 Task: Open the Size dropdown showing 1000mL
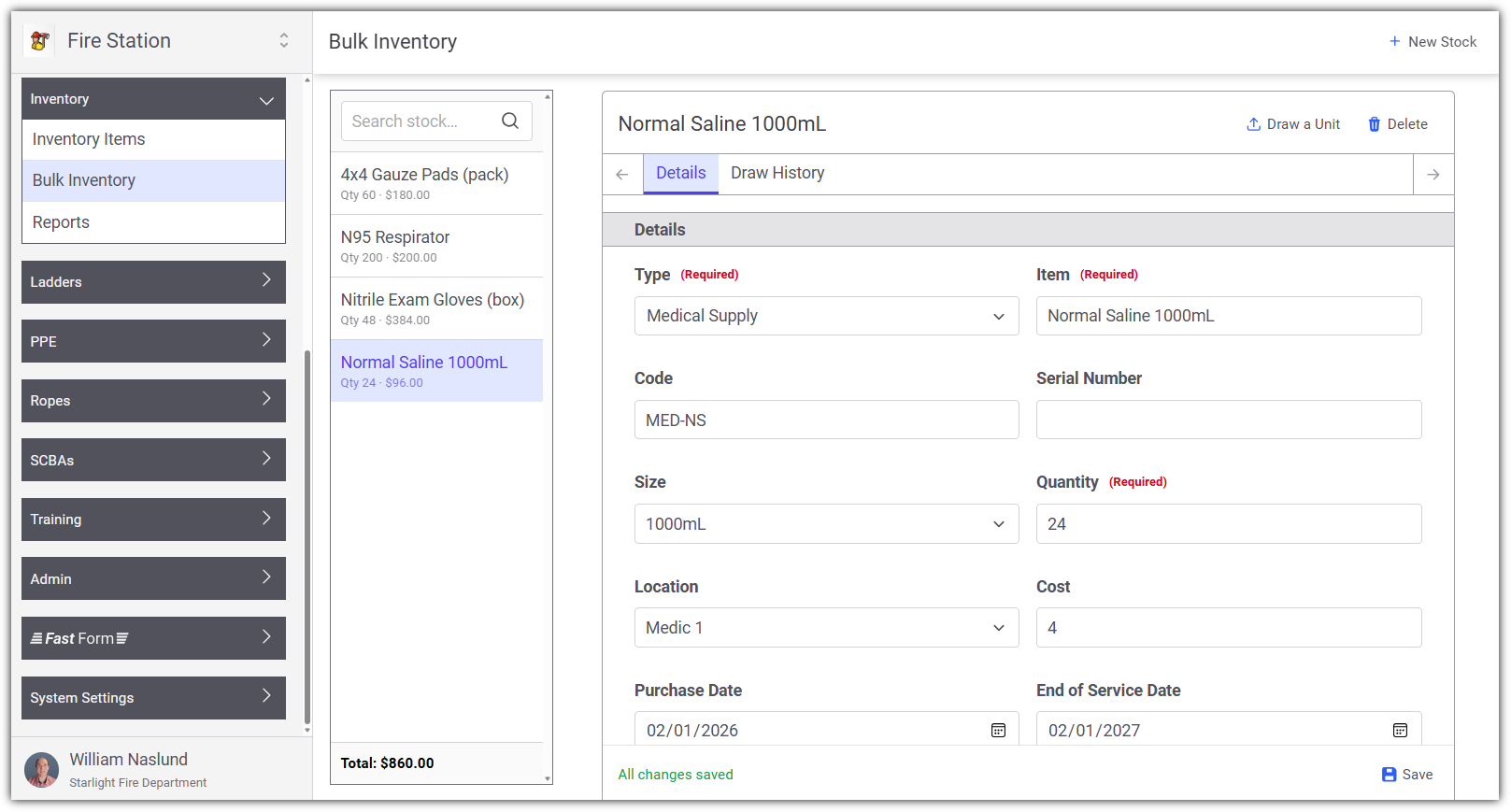click(x=826, y=524)
